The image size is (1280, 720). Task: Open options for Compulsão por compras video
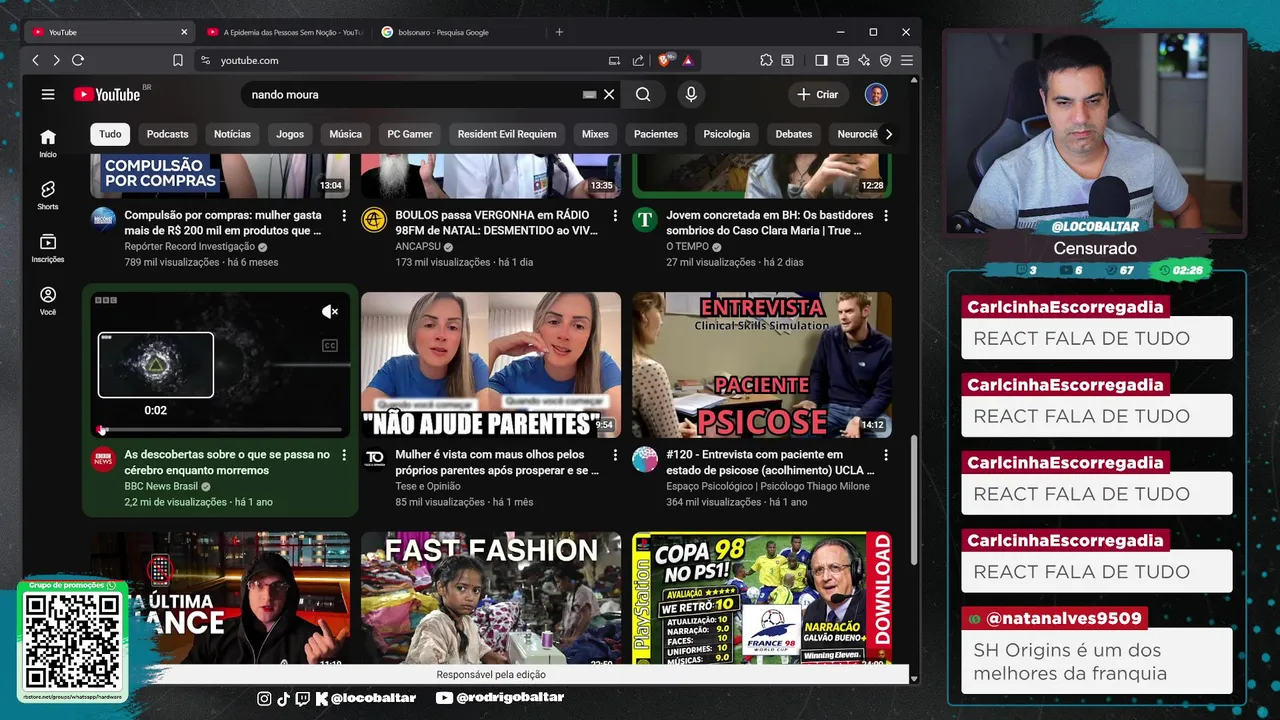[344, 215]
